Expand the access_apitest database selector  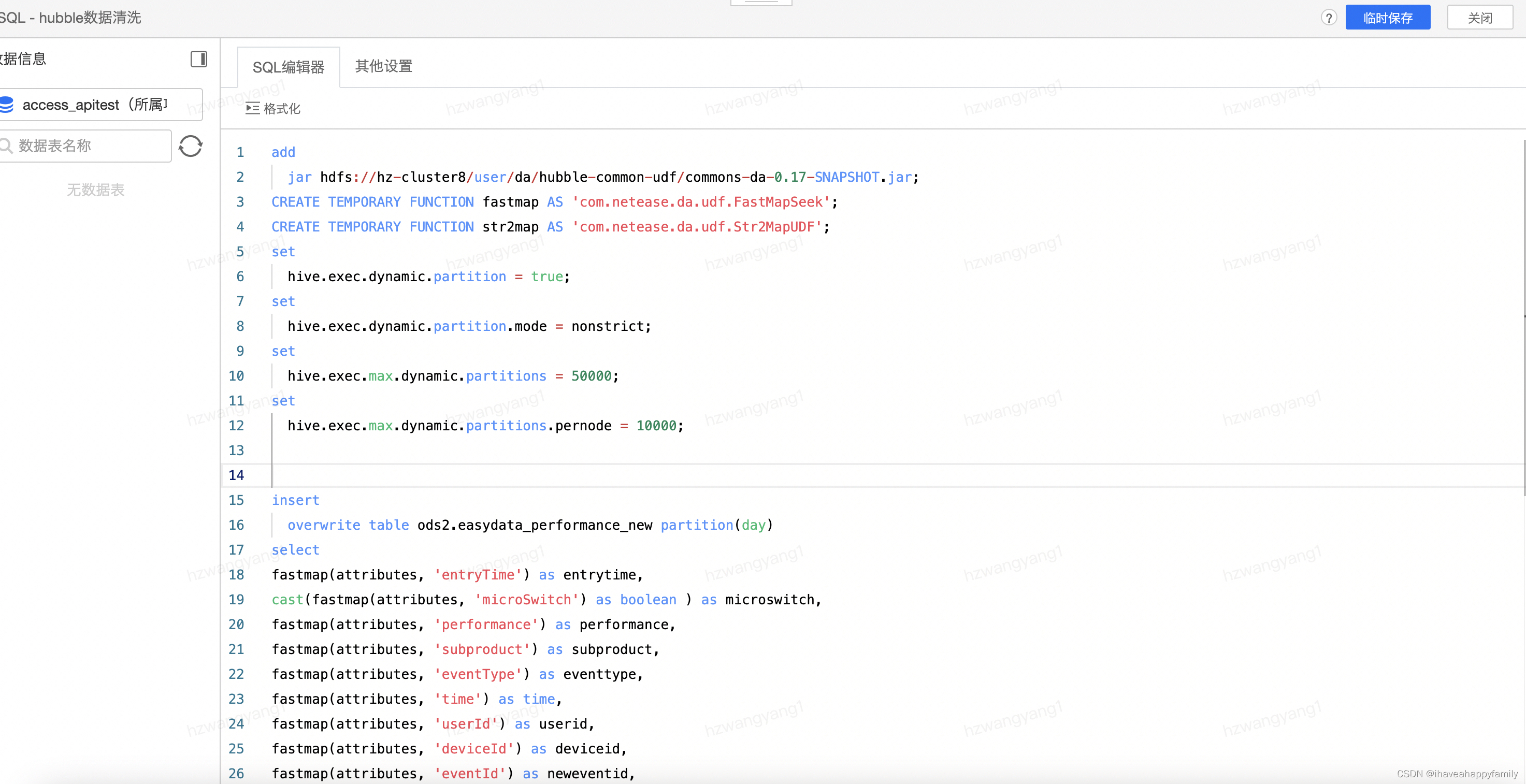(100, 105)
